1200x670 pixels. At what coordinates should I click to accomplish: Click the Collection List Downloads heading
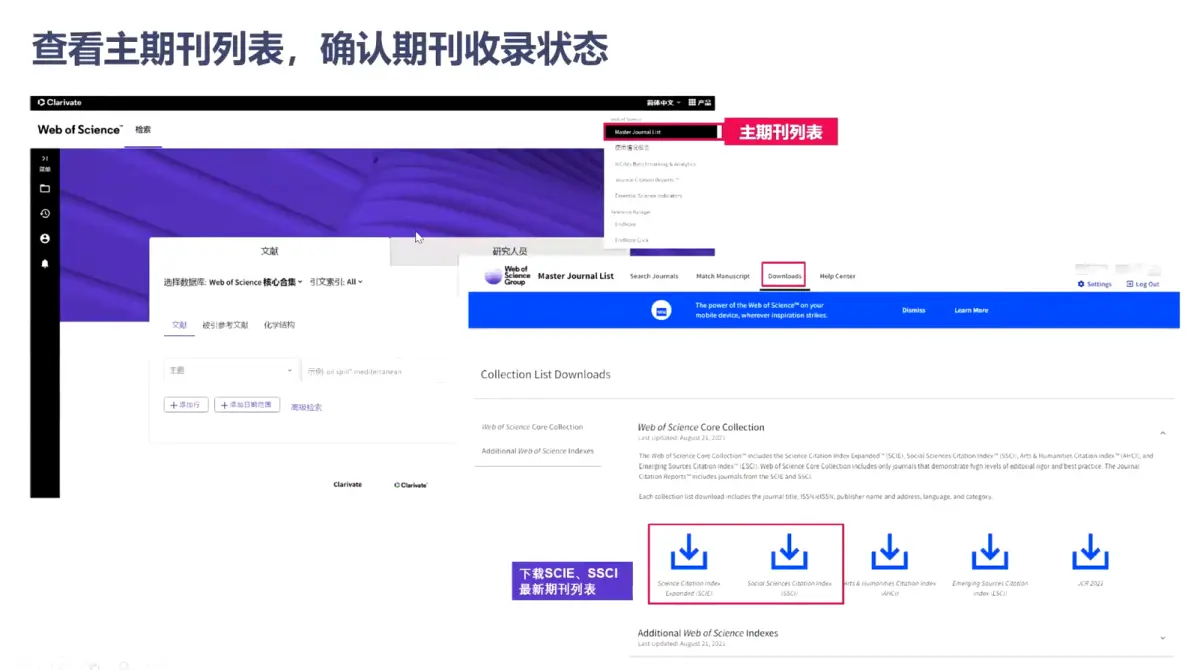coord(545,374)
